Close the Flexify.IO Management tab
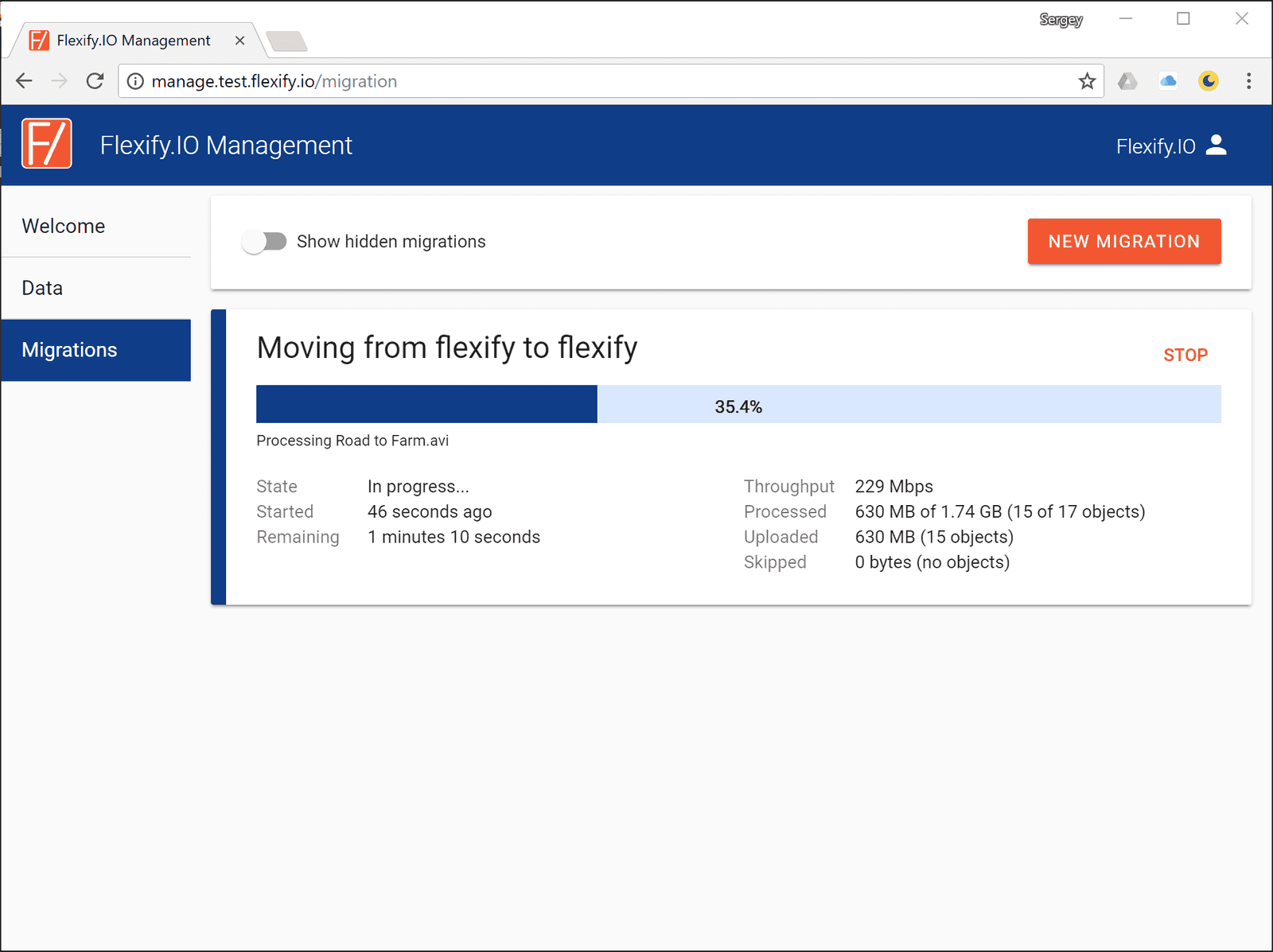Screen dimensions: 1273x952 click(x=239, y=40)
